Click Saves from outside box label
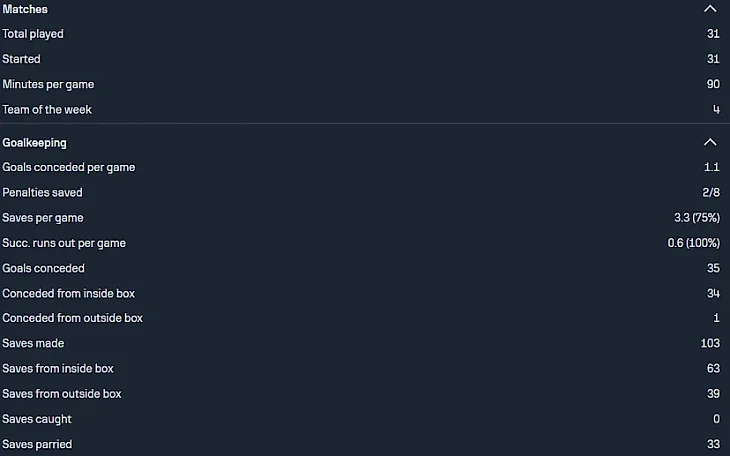The width and height of the screenshot is (730, 456). [62, 394]
